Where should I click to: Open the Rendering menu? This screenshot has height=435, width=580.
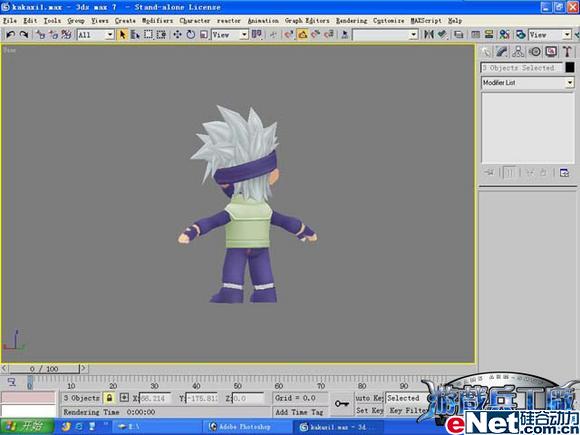click(351, 21)
